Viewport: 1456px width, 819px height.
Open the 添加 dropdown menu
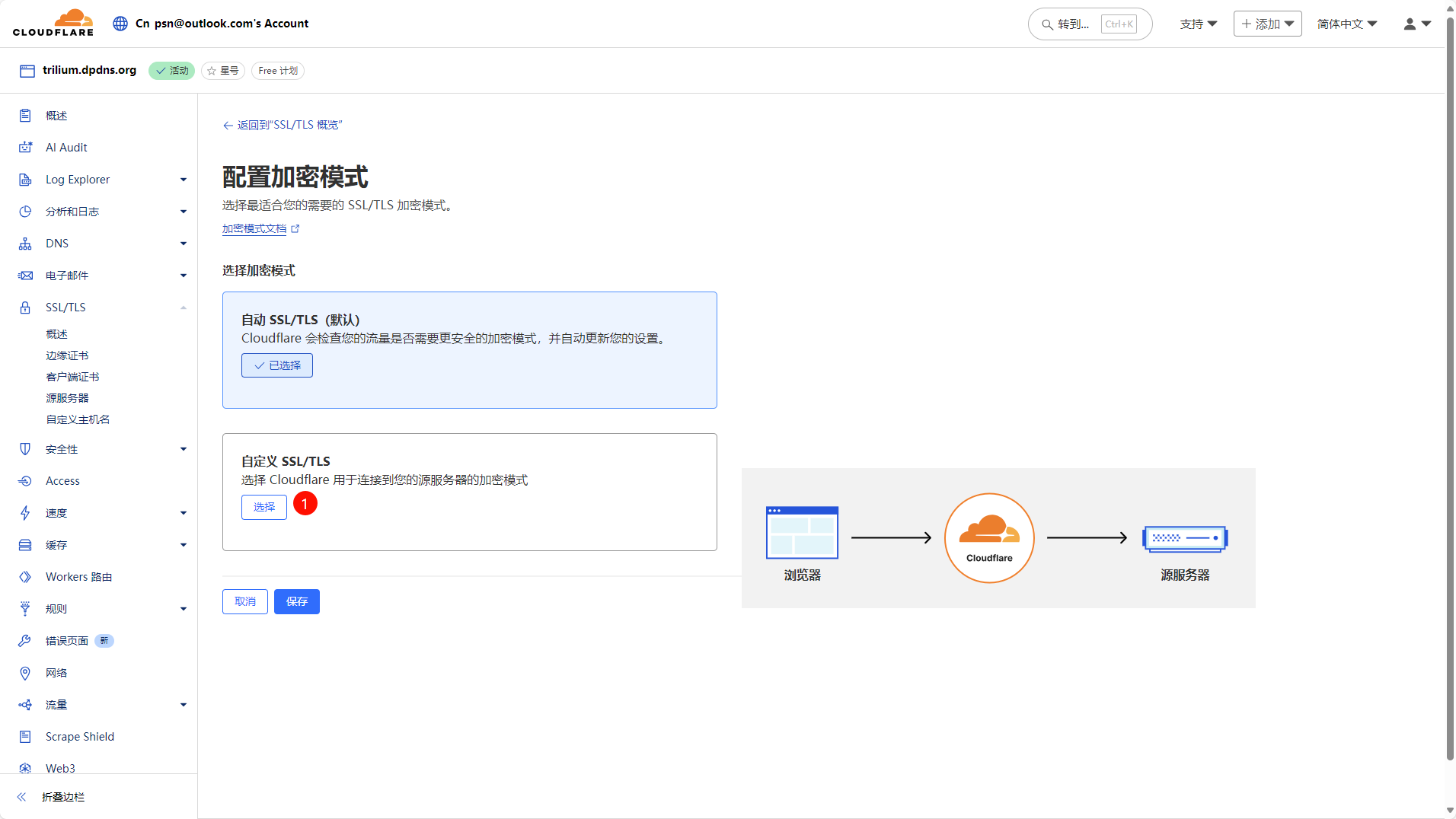click(x=1267, y=24)
